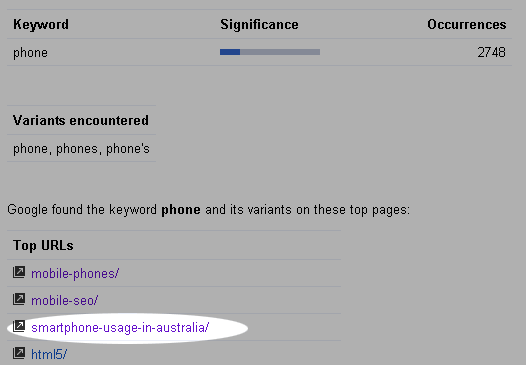Screen dimensions: 526x365
Task: Follow the mobile-seo/ link
Action: (x=64, y=301)
